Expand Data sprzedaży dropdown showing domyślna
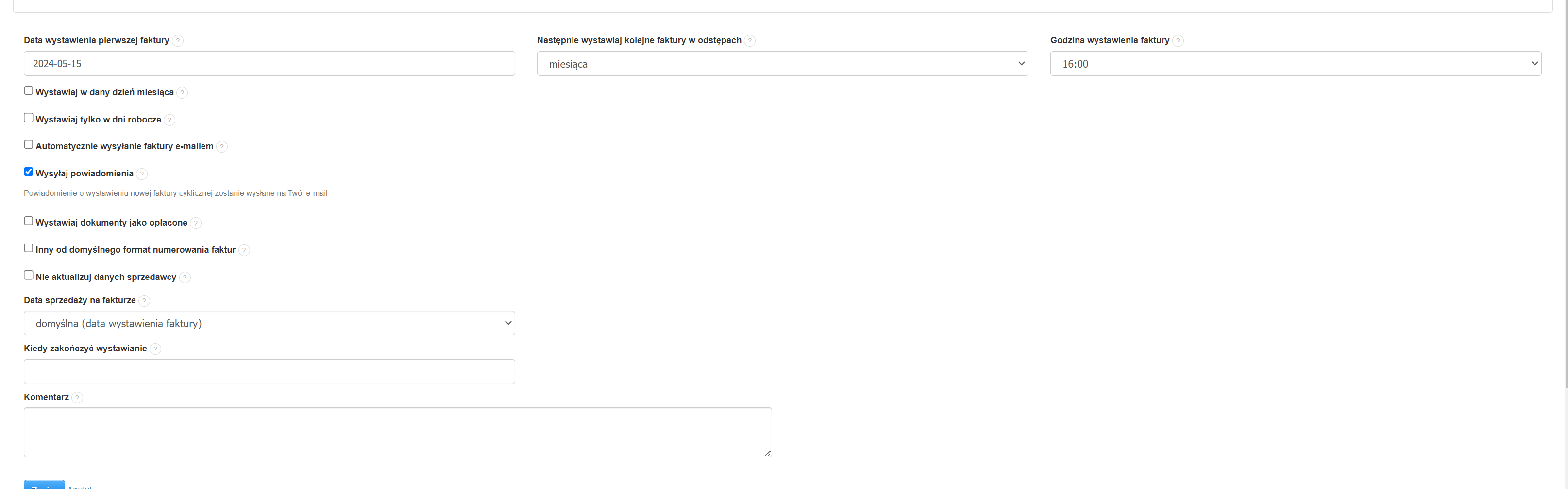1568x489 pixels. (269, 323)
